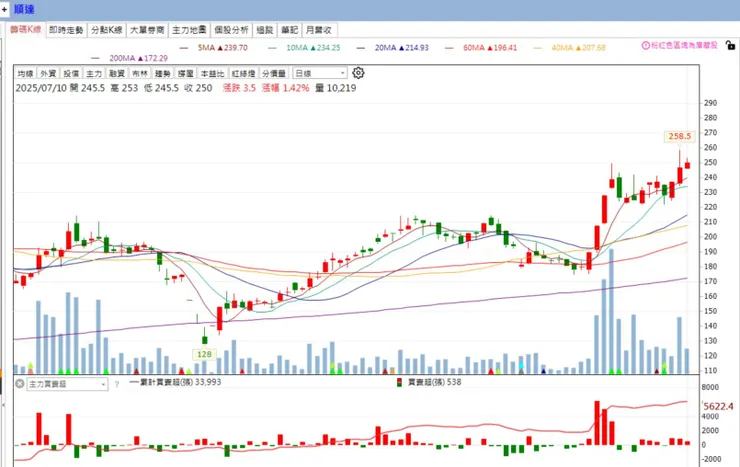Click the 累計買賣超 33,993 legend
Viewport: 740px width, 467px height.
176,382
